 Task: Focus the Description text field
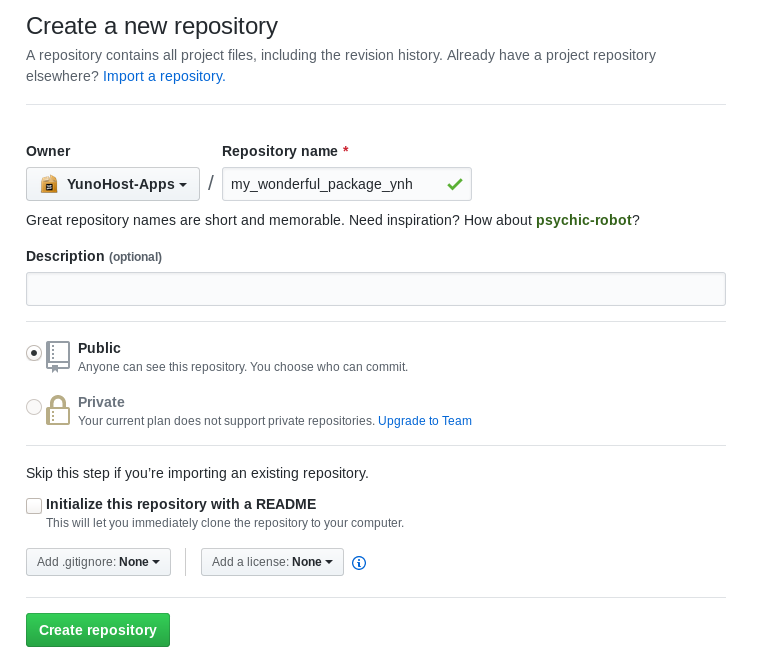[x=376, y=289]
